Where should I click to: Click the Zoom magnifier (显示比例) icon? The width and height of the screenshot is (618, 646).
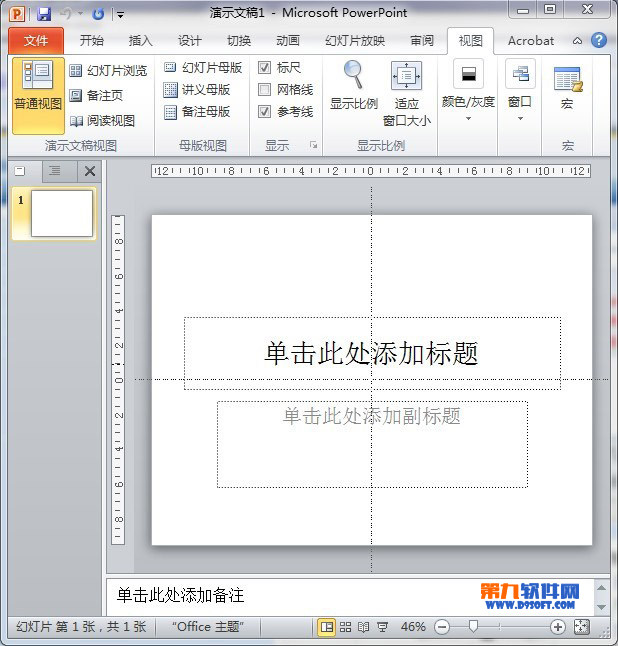[353, 75]
